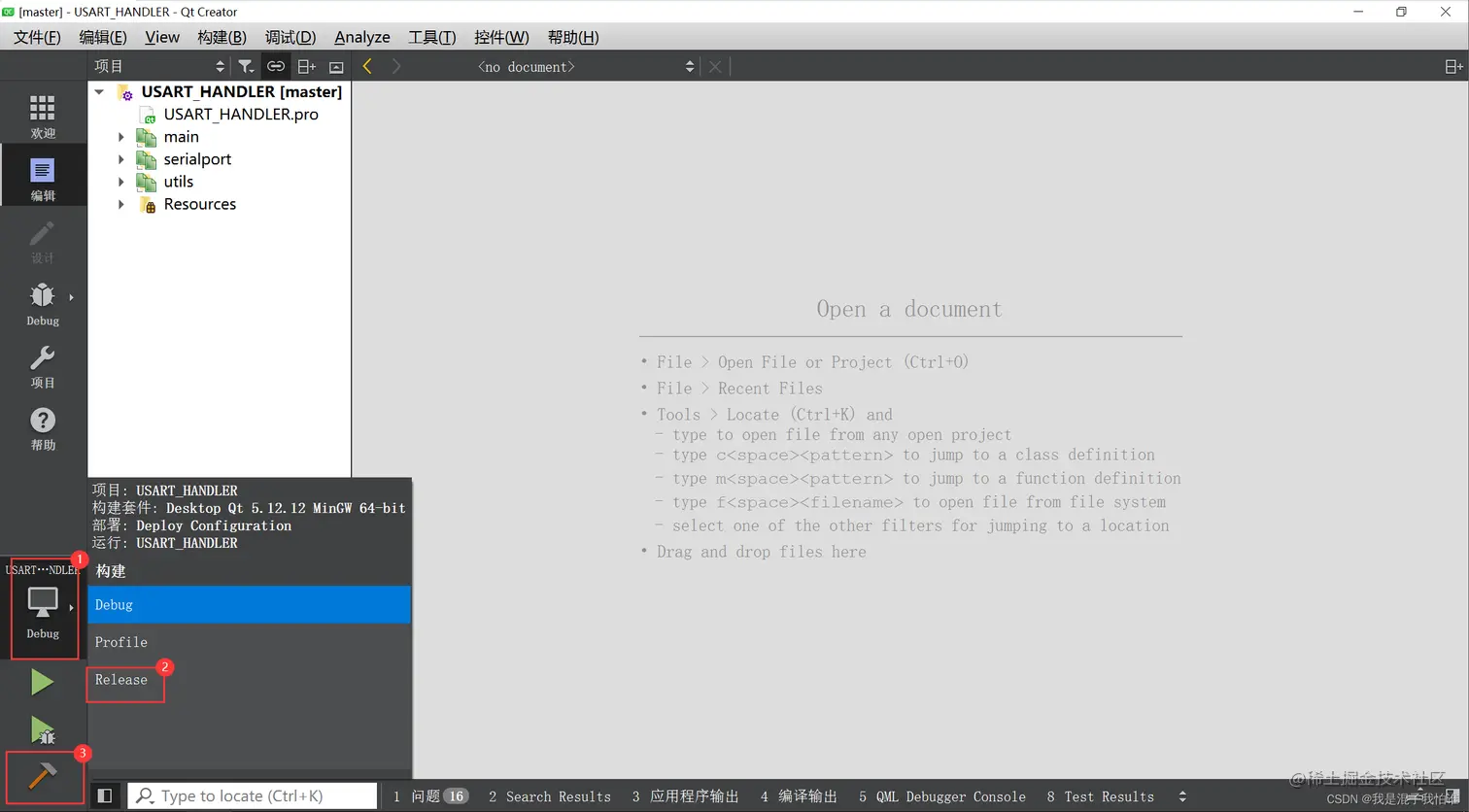The width and height of the screenshot is (1469, 812).
Task: Select USART_HANDLER.pro file
Action: click(x=241, y=114)
